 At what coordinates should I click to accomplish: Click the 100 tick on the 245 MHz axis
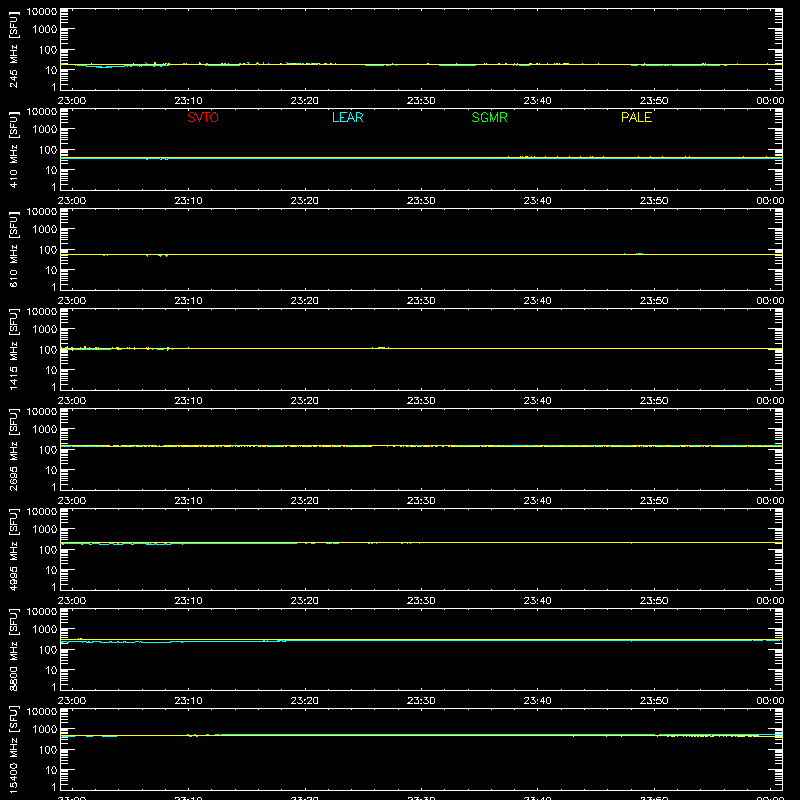click(48, 50)
